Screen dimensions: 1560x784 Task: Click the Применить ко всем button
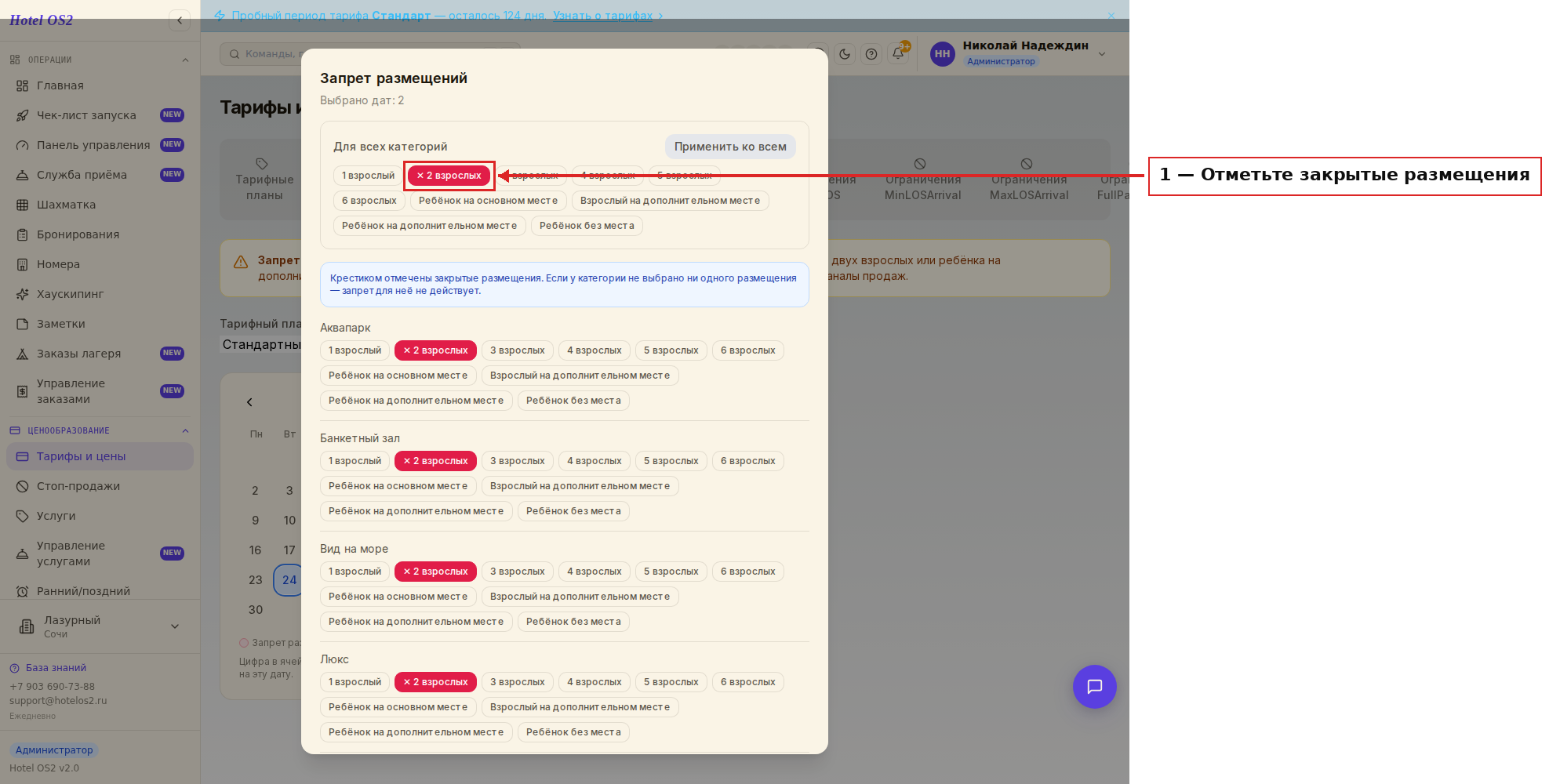[730, 147]
